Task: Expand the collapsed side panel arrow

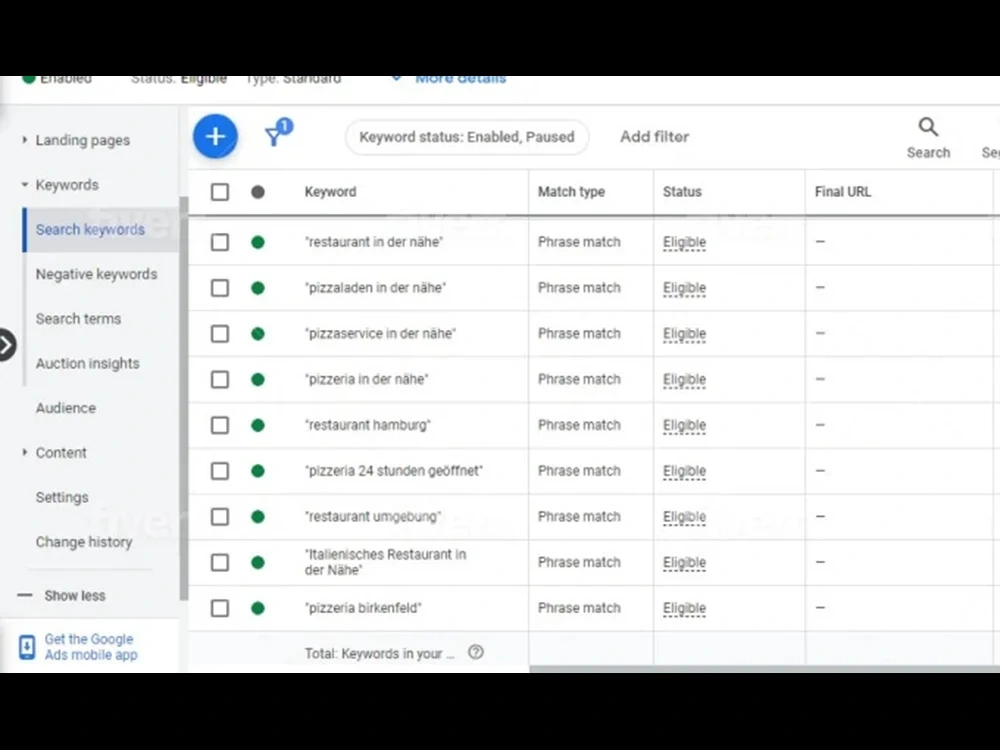Action: coord(6,345)
